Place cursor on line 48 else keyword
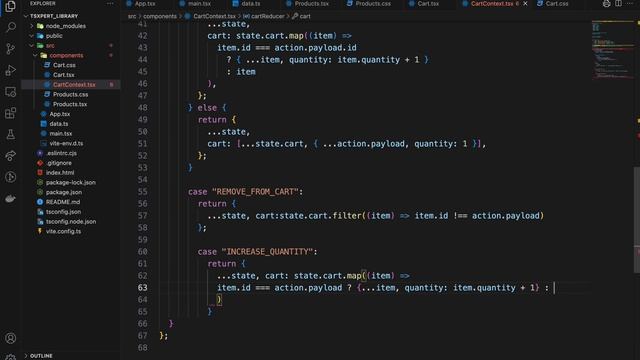Screen dimensions: 640x360 click(x=207, y=108)
